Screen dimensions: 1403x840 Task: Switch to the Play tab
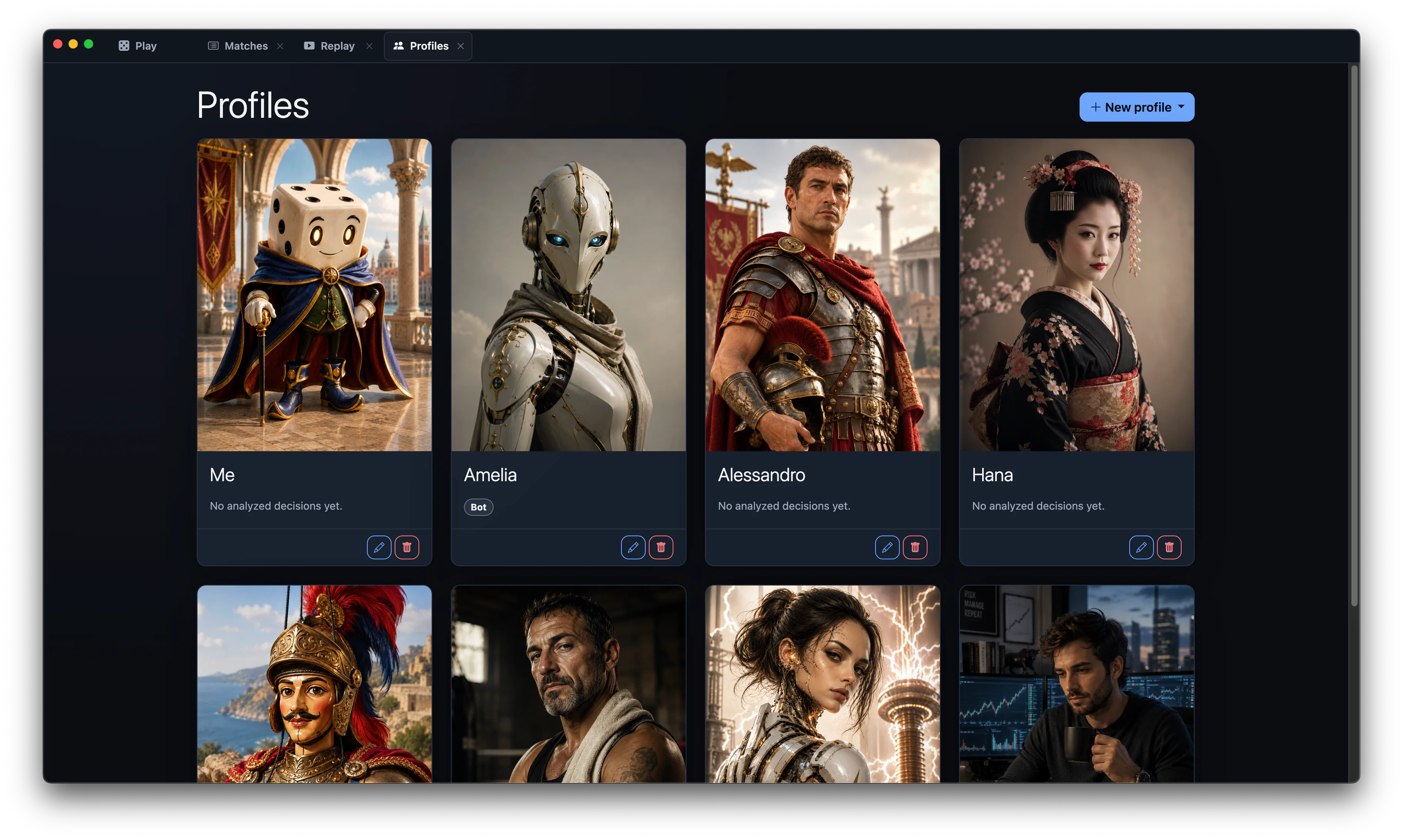pyautogui.click(x=137, y=46)
